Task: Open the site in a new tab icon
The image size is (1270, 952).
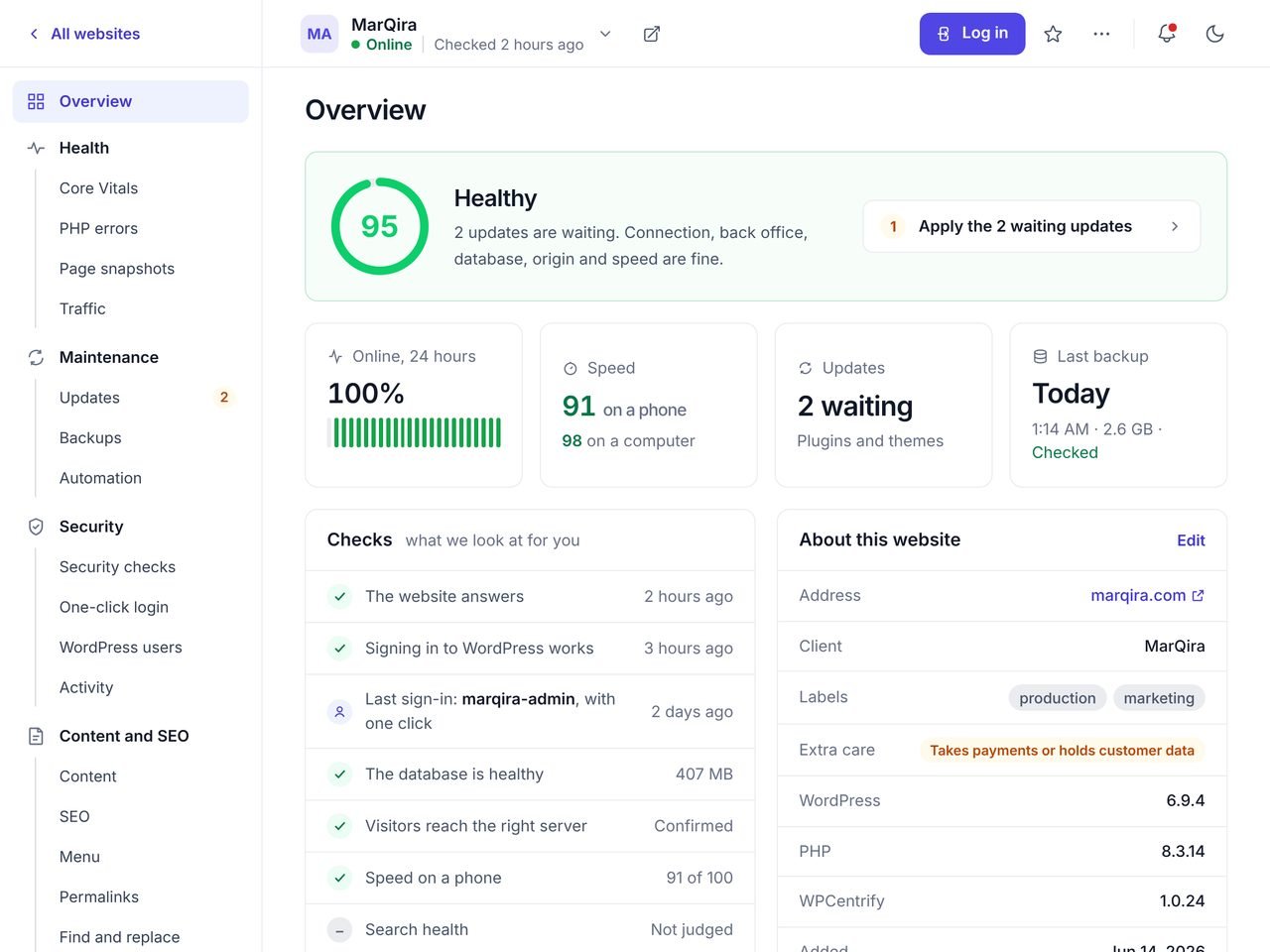Action: (652, 34)
